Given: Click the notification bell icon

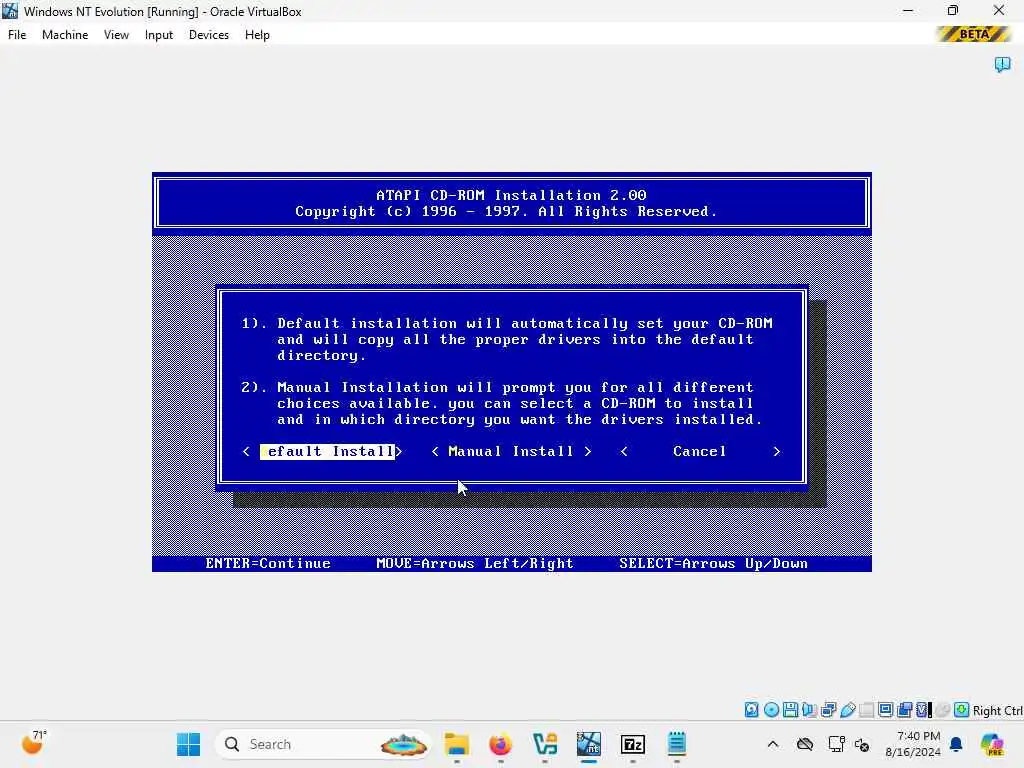Looking at the screenshot, I should pyautogui.click(x=956, y=744).
